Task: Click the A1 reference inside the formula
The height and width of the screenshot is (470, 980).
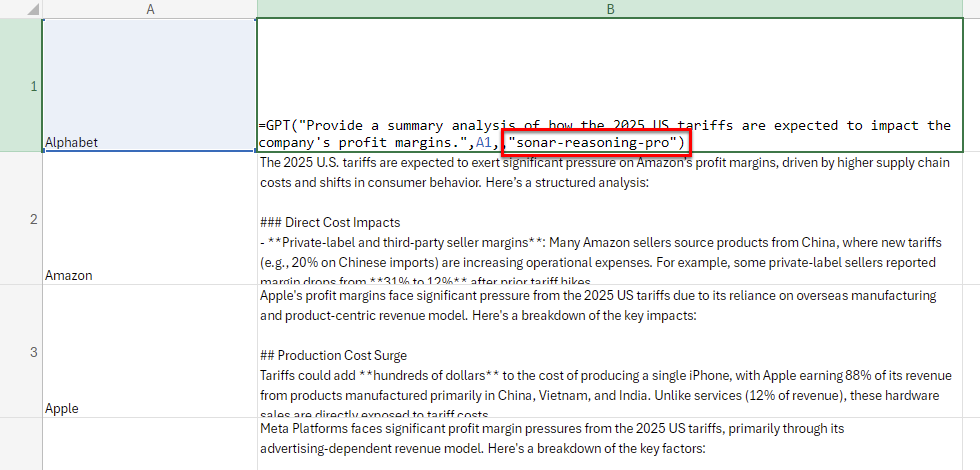Action: pos(484,143)
